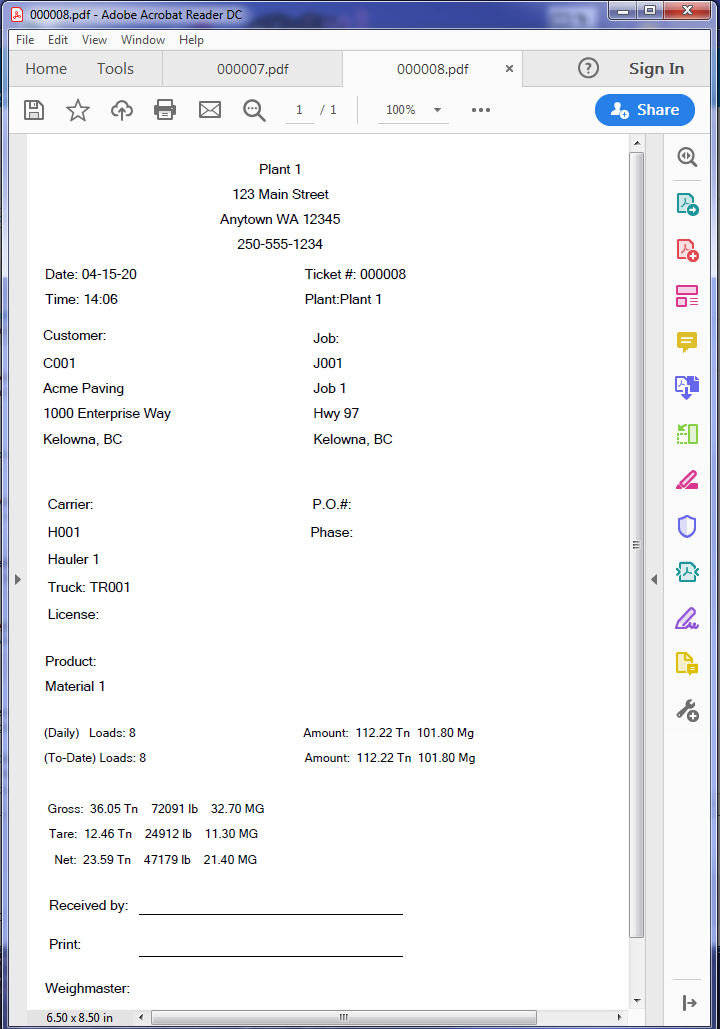
Task: Click the Ticket #: 000008 text
Action: click(x=355, y=274)
